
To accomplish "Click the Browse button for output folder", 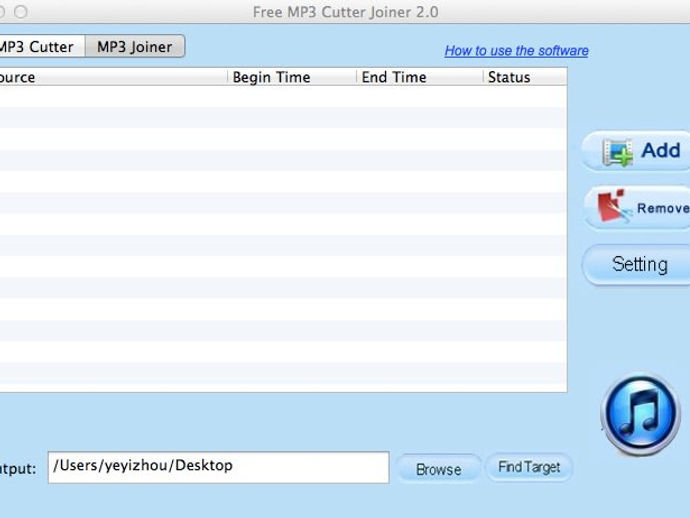I will tap(439, 469).
